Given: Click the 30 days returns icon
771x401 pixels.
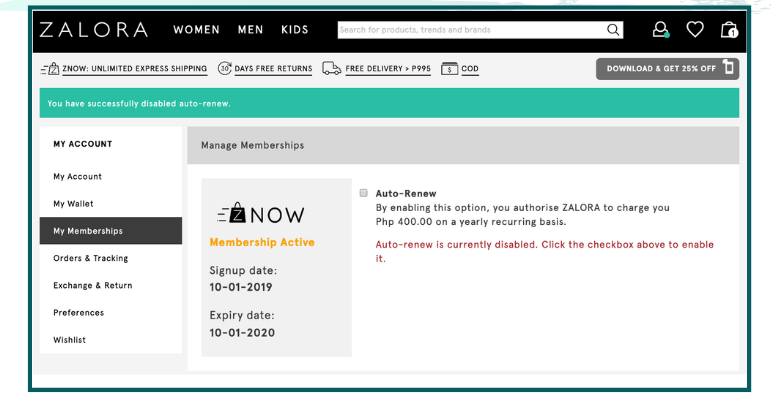Looking at the screenshot, I should (225, 68).
